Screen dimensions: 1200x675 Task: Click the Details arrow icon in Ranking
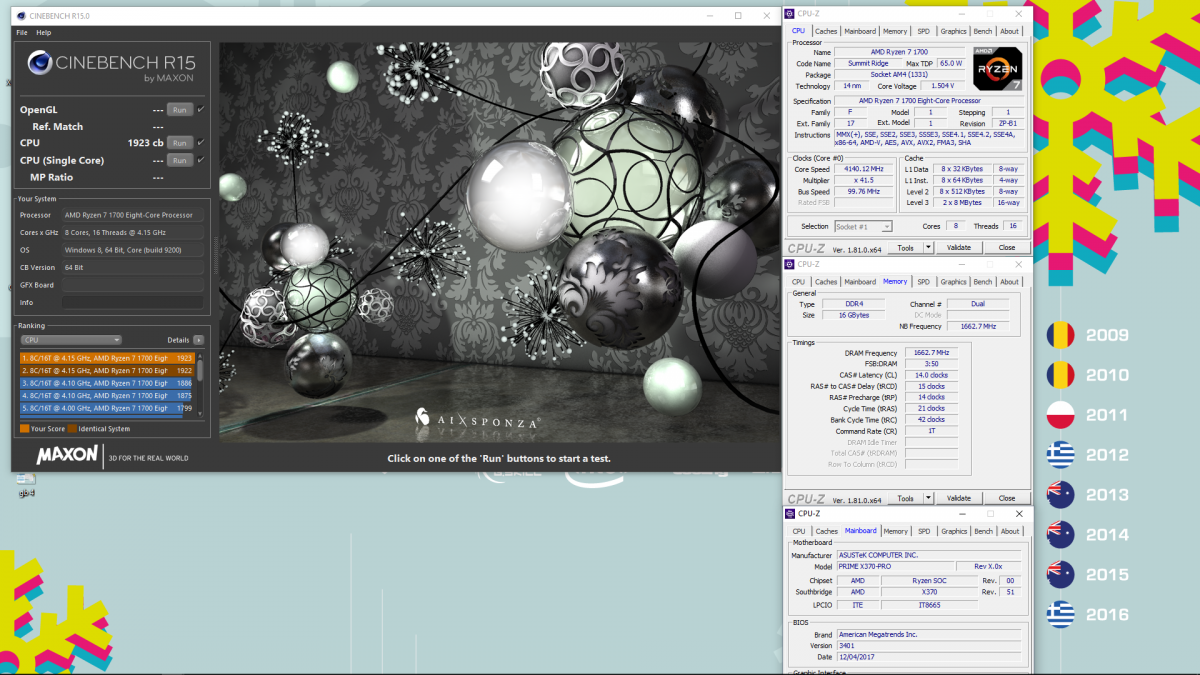point(199,340)
